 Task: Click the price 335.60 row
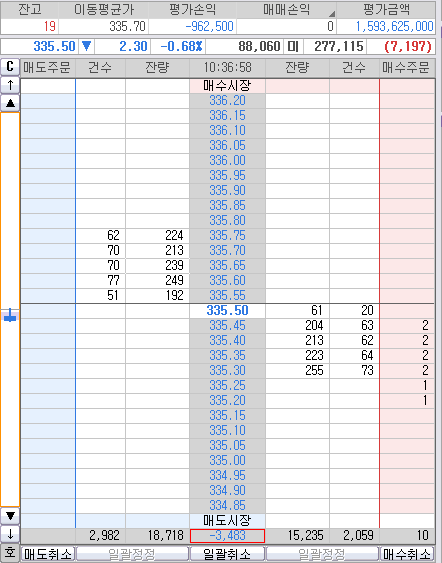pos(227,280)
